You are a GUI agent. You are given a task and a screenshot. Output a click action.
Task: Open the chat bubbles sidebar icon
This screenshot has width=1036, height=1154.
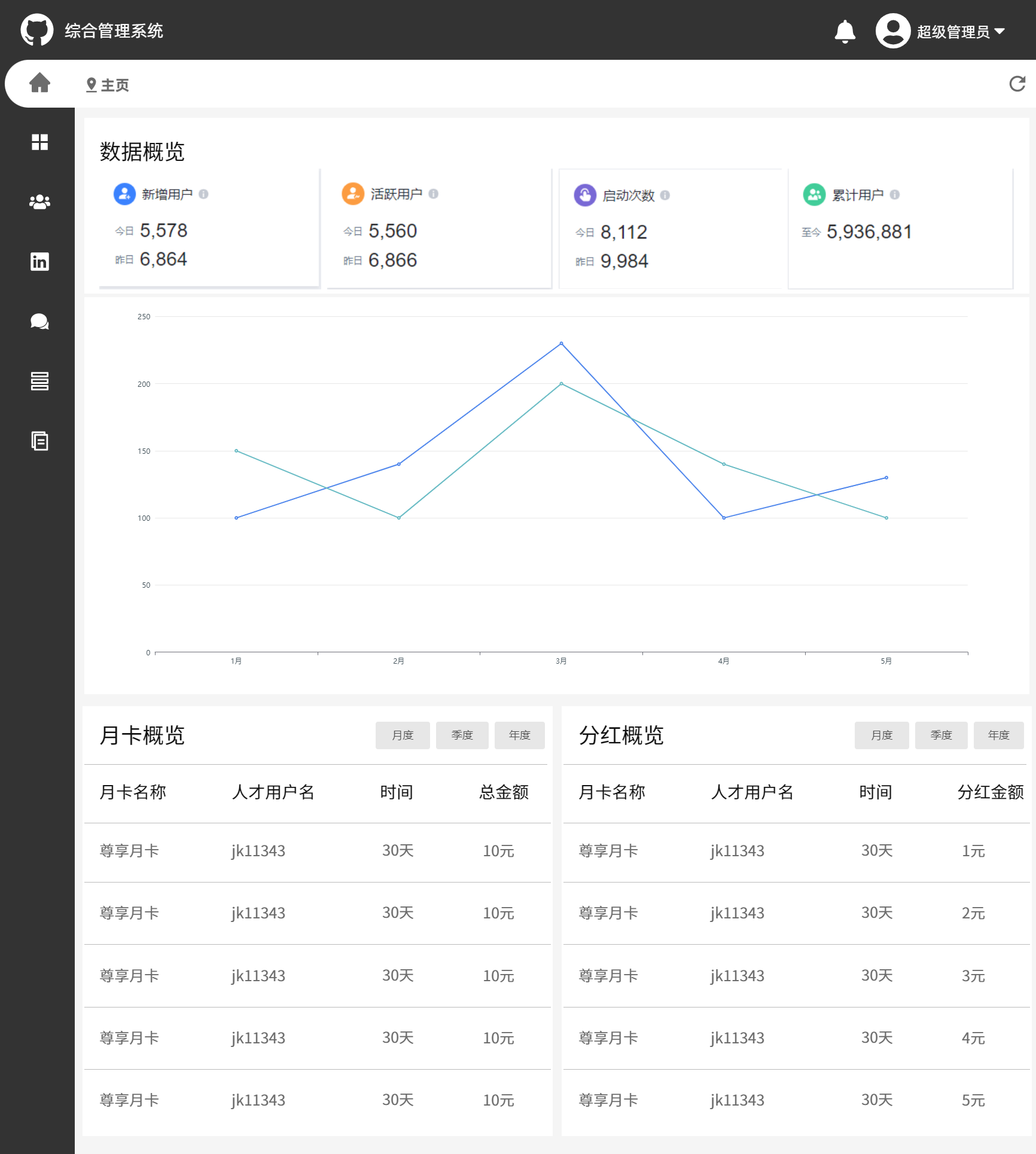point(39,322)
